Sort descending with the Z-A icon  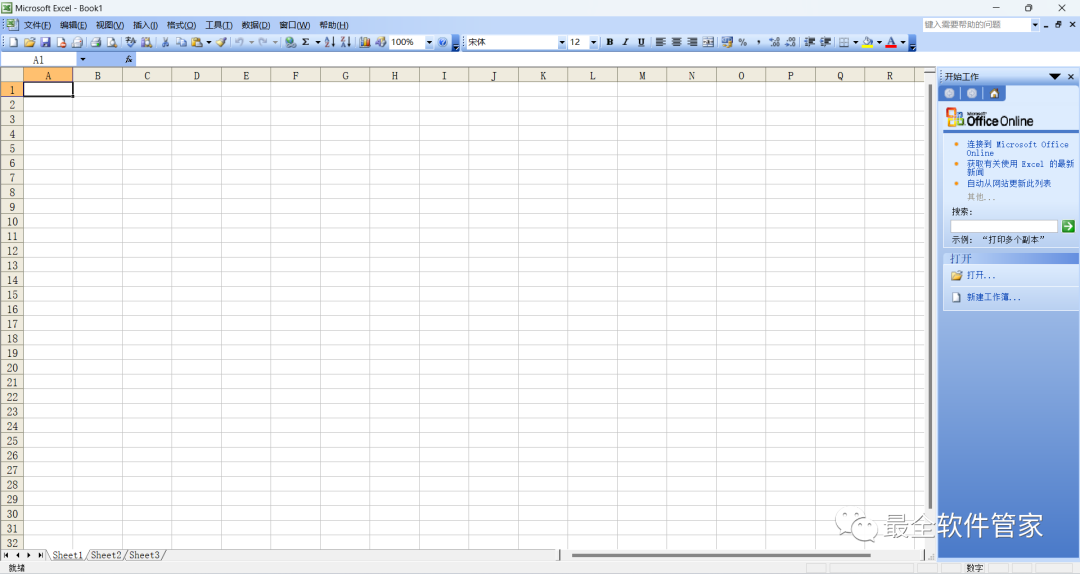click(x=346, y=42)
